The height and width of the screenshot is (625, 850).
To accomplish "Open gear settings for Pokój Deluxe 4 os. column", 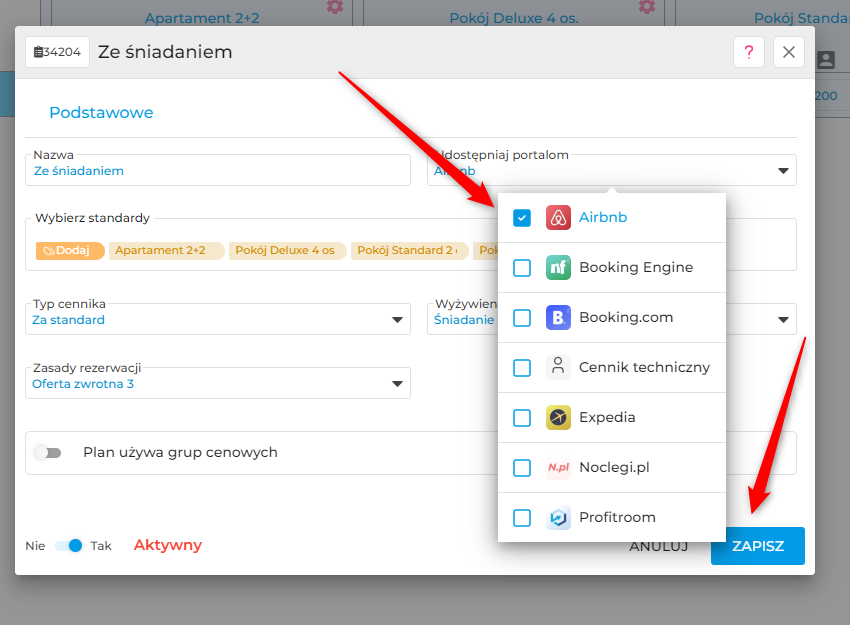I will pos(647,7).
